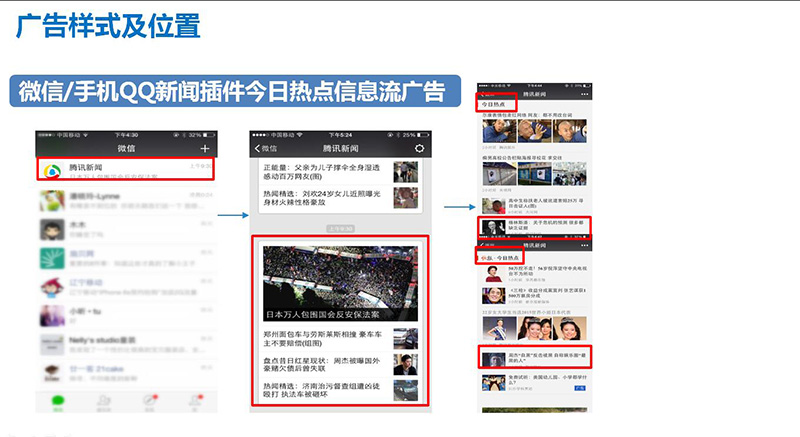
Task: Tap the plus icon in WeChat header
Action: [205, 148]
